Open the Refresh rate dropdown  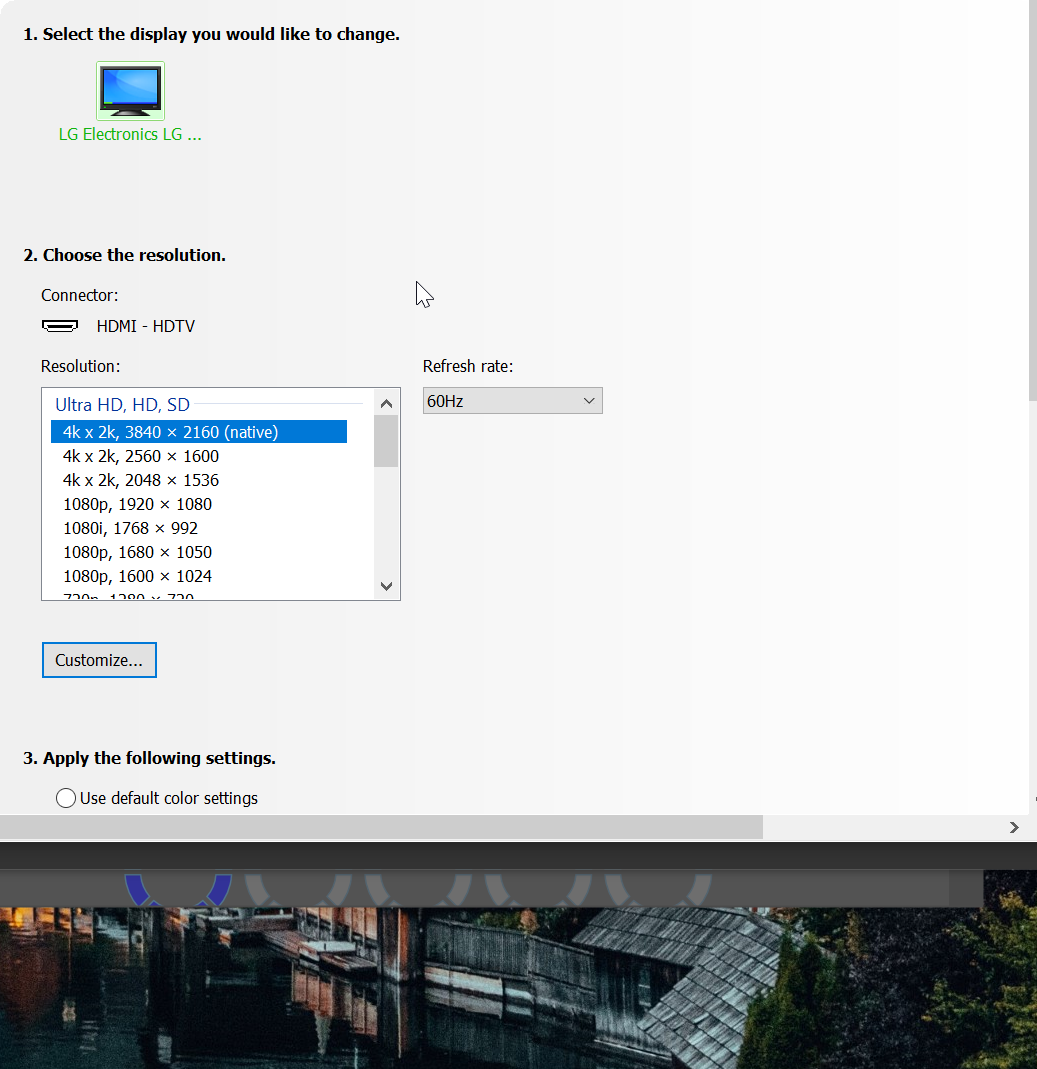(512, 401)
